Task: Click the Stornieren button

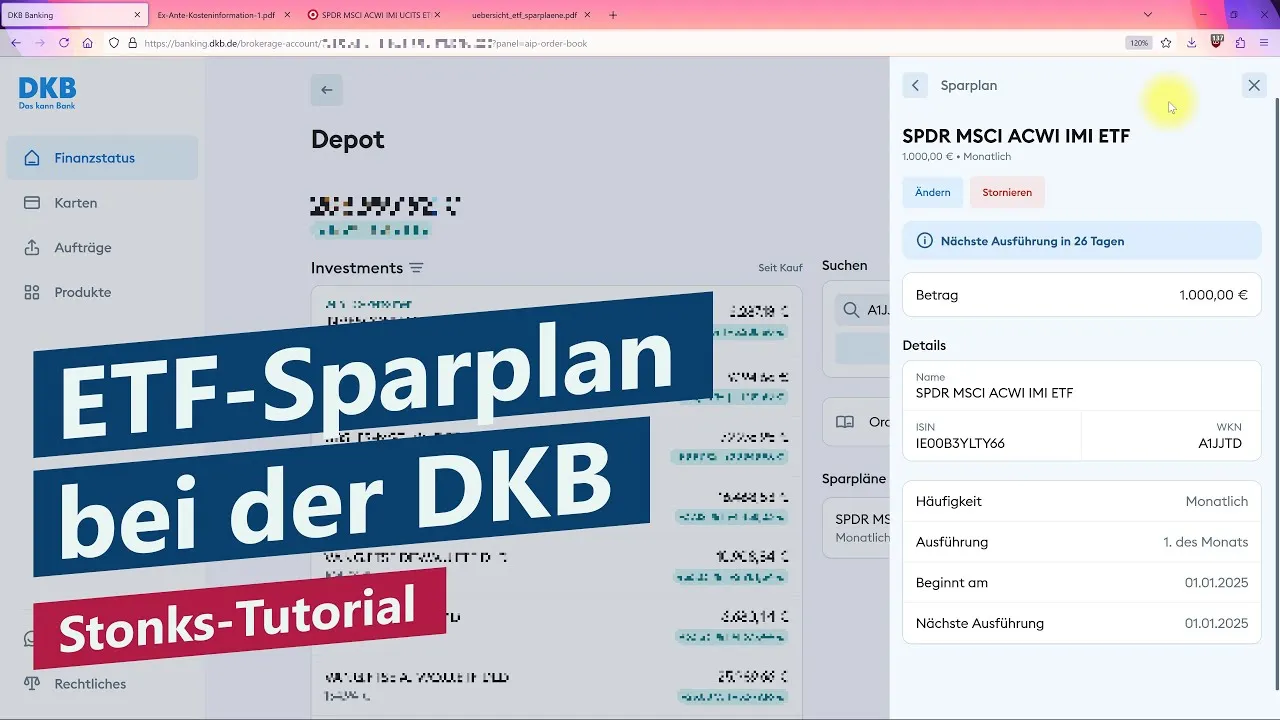Action: 1007,192
